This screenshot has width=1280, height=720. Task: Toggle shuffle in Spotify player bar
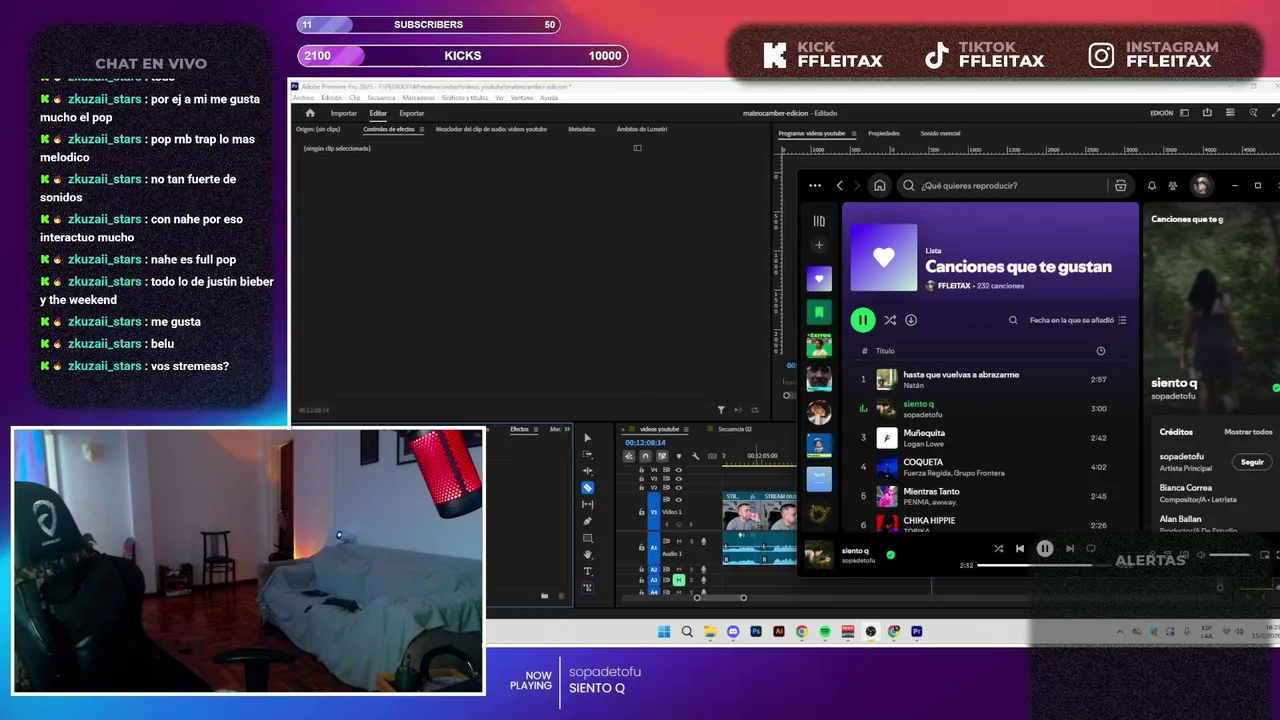(998, 548)
